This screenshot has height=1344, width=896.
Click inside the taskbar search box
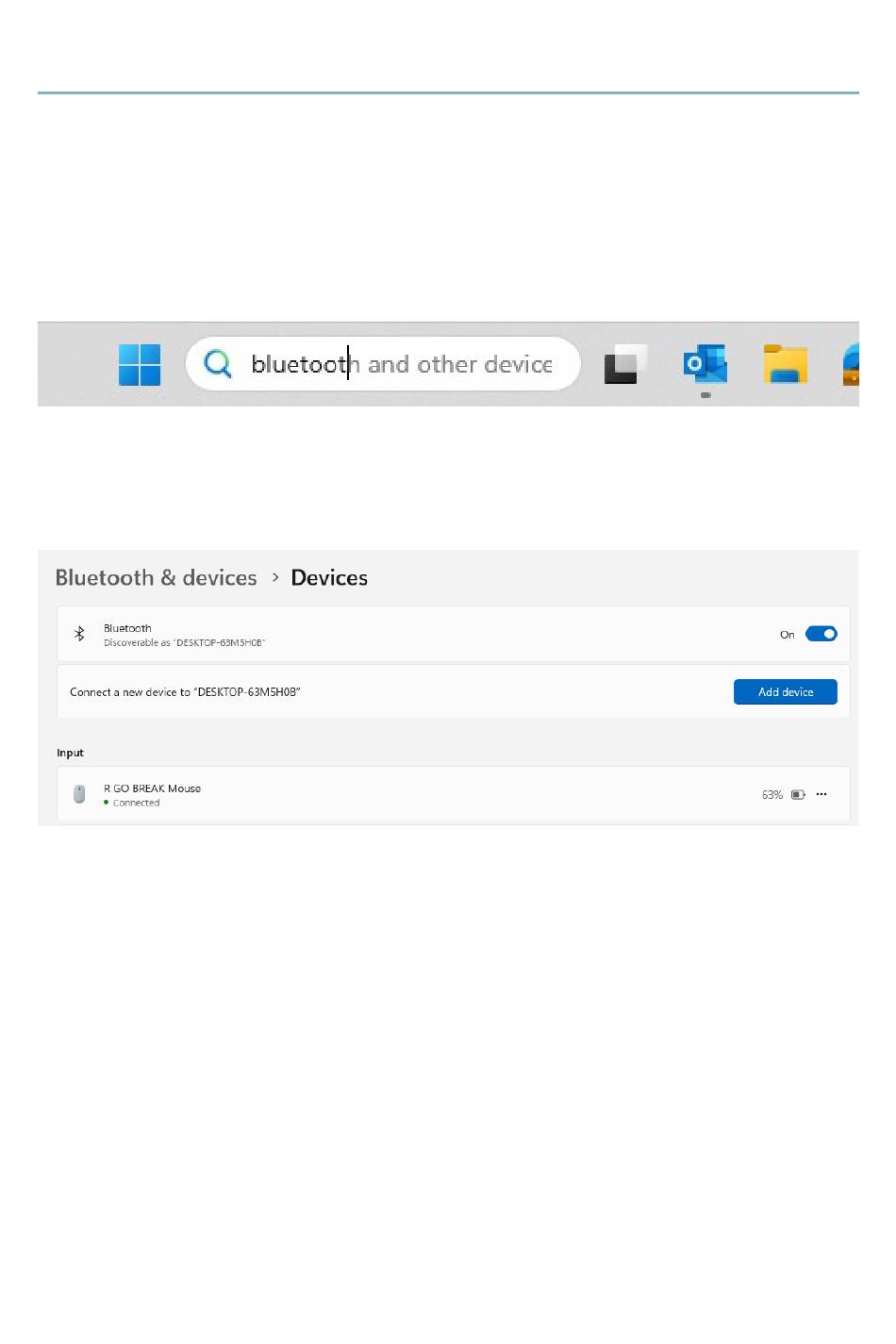tap(383, 364)
